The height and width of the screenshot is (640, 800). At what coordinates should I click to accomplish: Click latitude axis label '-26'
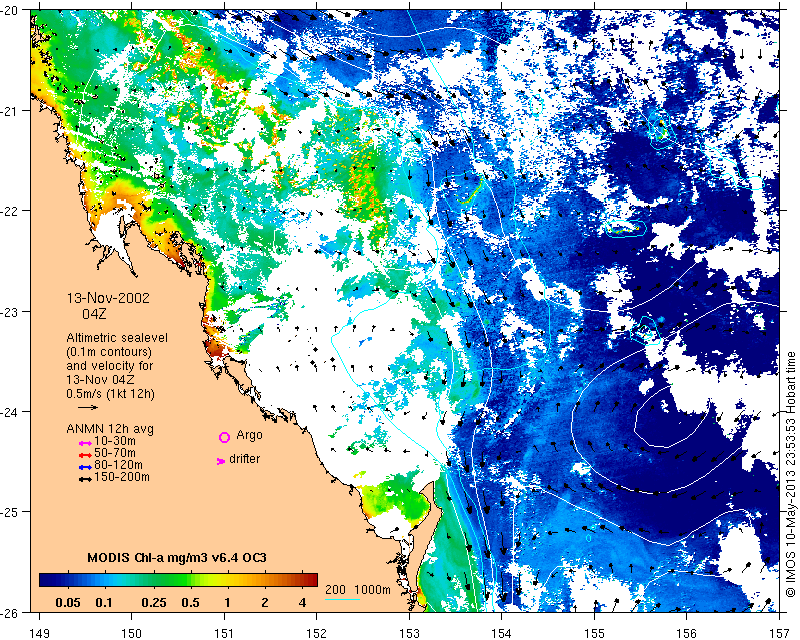pyautogui.click(x=9, y=612)
